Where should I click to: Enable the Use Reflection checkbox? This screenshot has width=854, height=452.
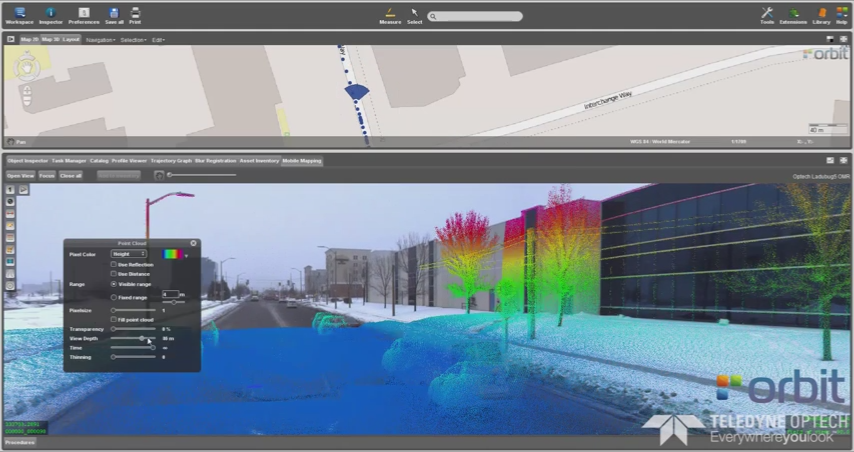113,264
